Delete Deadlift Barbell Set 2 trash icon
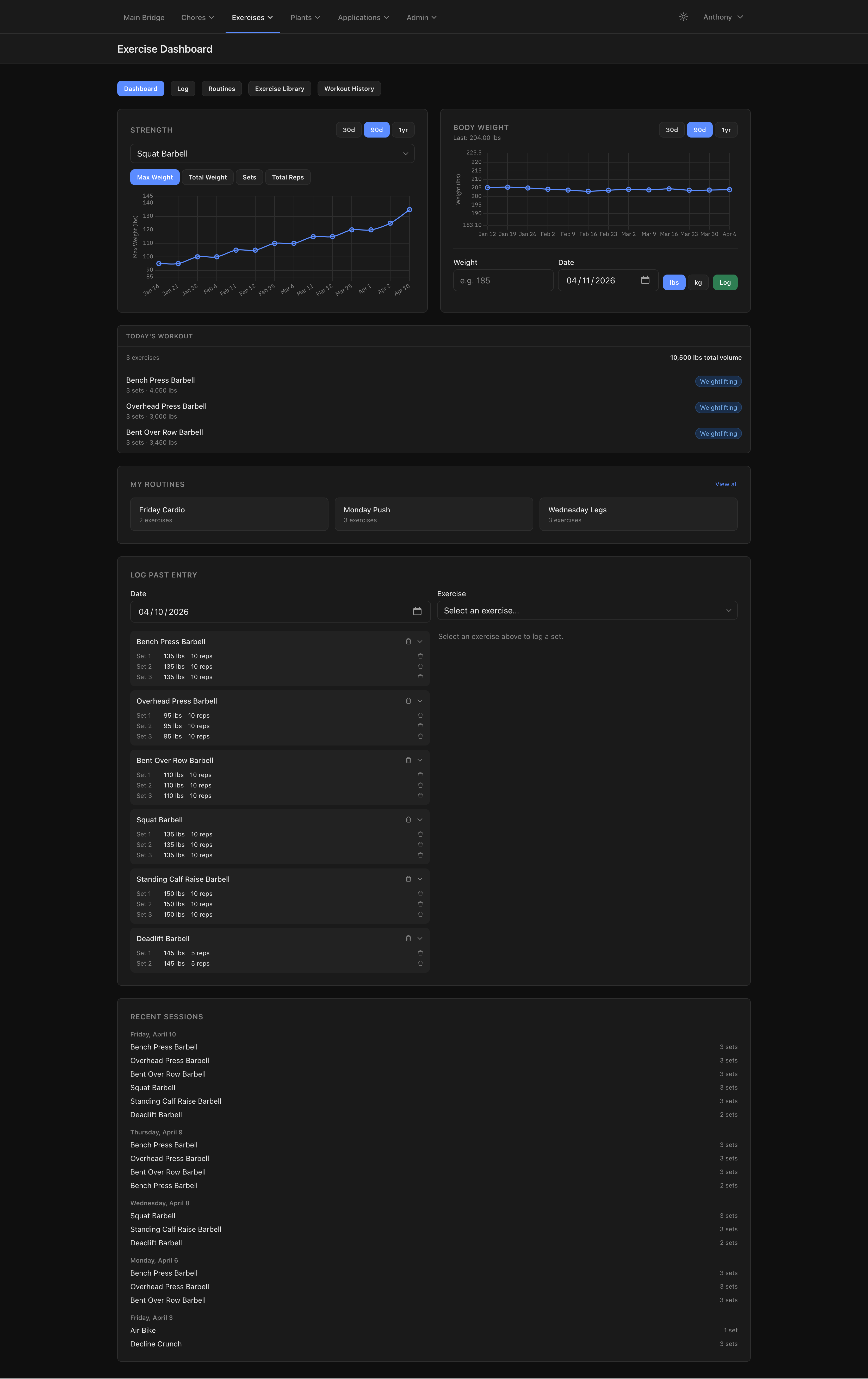 420,963
